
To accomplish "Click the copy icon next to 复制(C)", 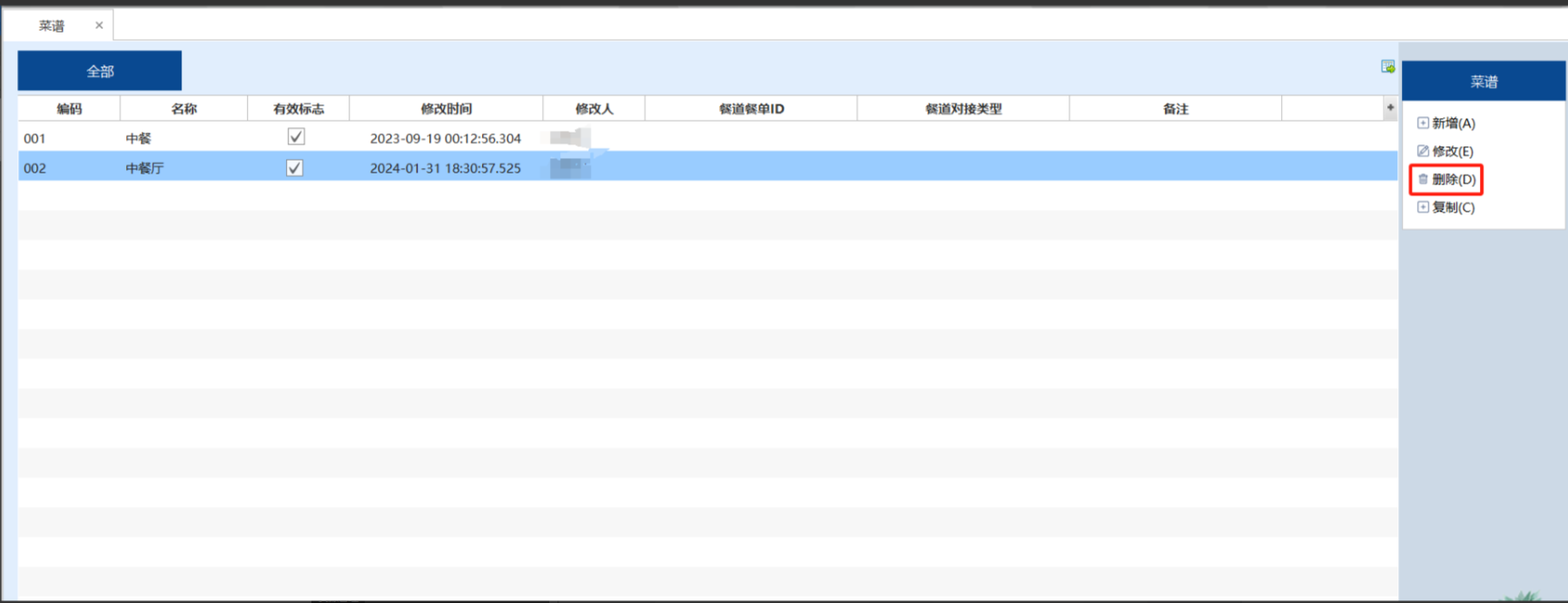I will coord(1423,207).
